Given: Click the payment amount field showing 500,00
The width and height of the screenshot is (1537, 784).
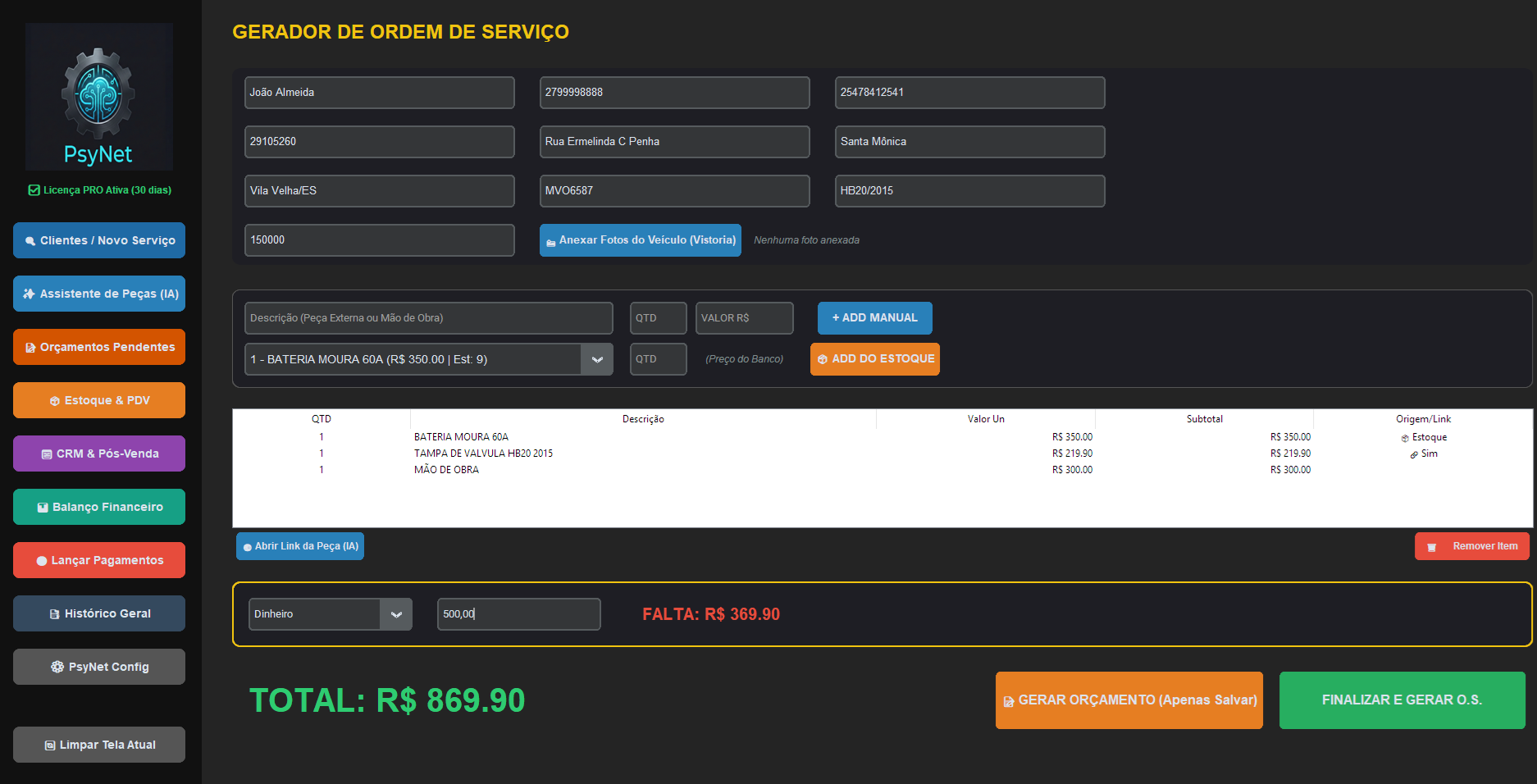Looking at the screenshot, I should tap(518, 614).
